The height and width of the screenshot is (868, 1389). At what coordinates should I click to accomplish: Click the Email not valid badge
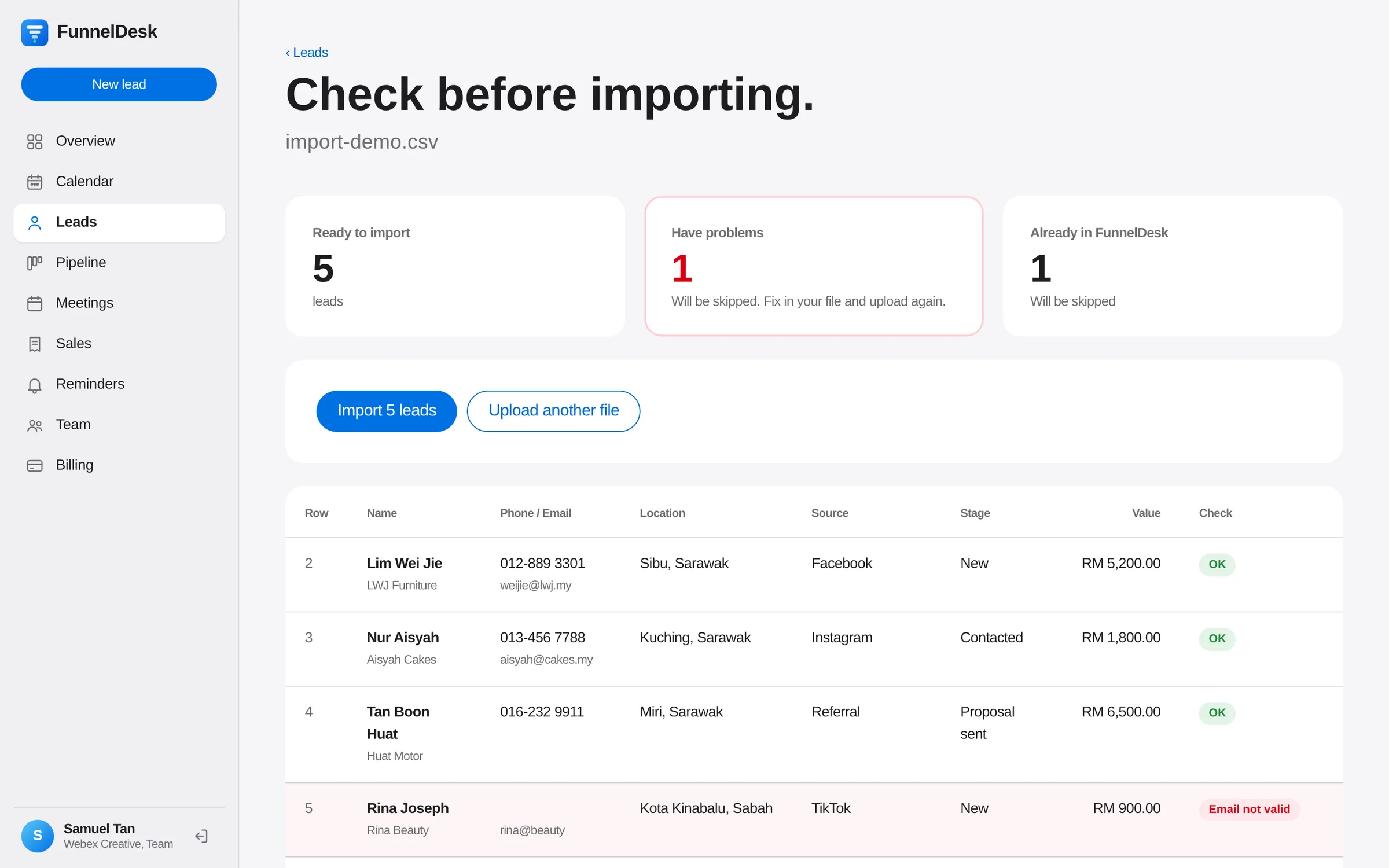1249,809
